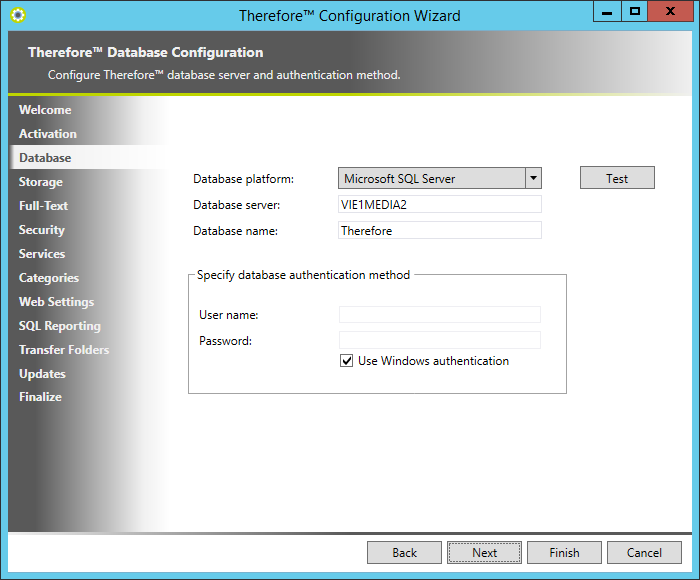Jump to the Finalize step
This screenshot has height=580, width=700.
[40, 397]
